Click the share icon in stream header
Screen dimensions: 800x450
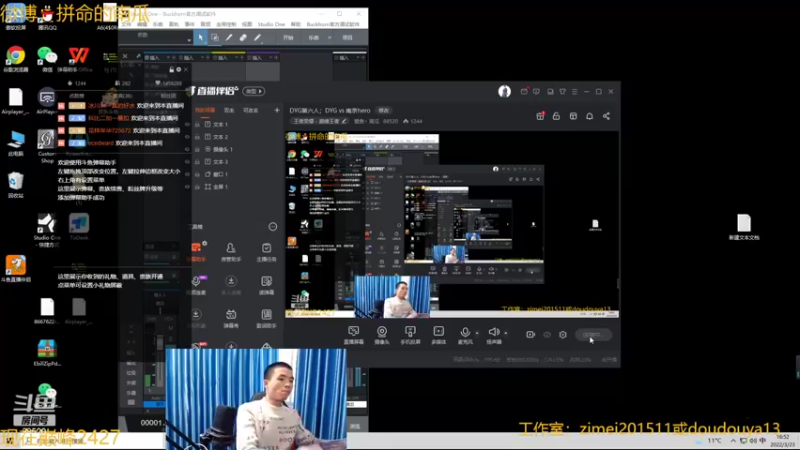pos(606,116)
